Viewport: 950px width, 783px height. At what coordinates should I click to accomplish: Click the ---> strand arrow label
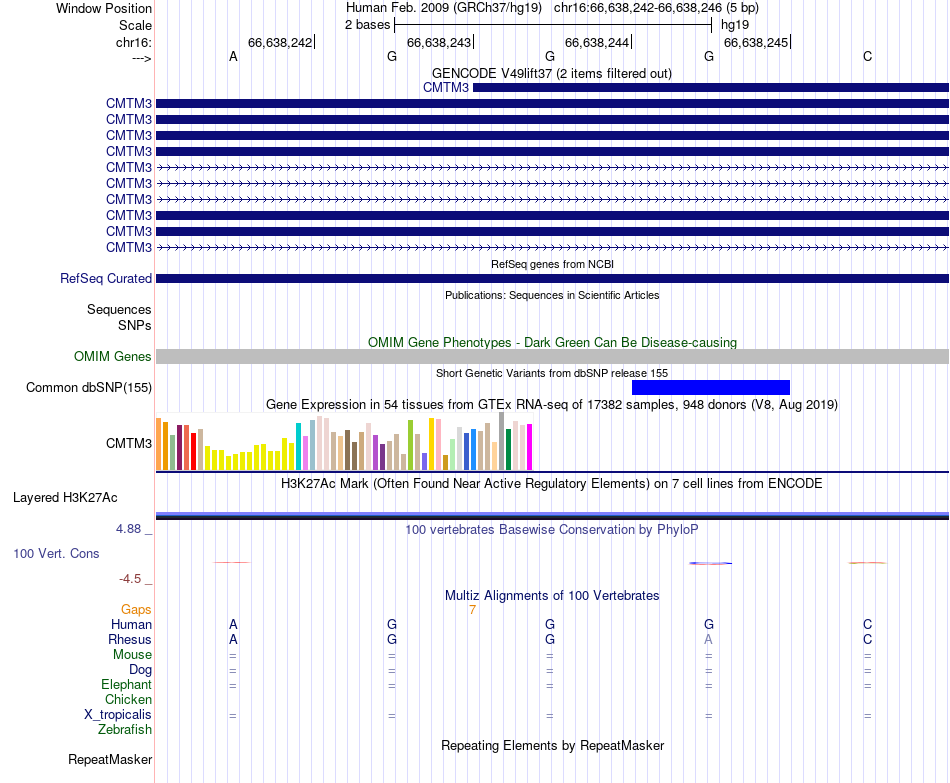click(141, 58)
